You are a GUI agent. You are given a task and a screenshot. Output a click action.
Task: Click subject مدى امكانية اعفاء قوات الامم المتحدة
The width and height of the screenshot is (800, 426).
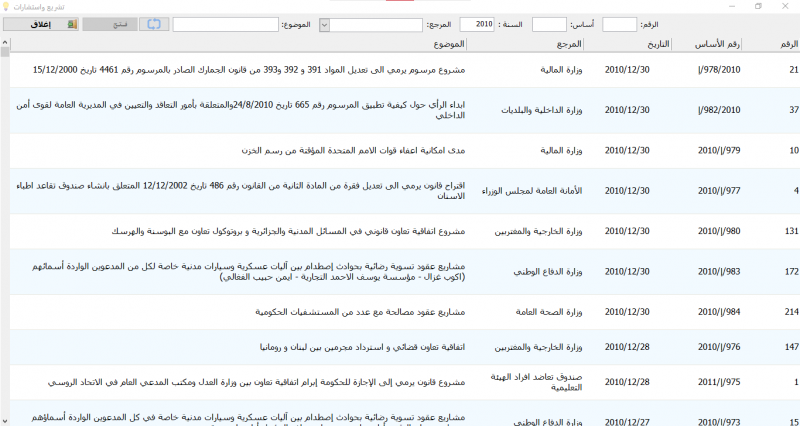(353, 151)
